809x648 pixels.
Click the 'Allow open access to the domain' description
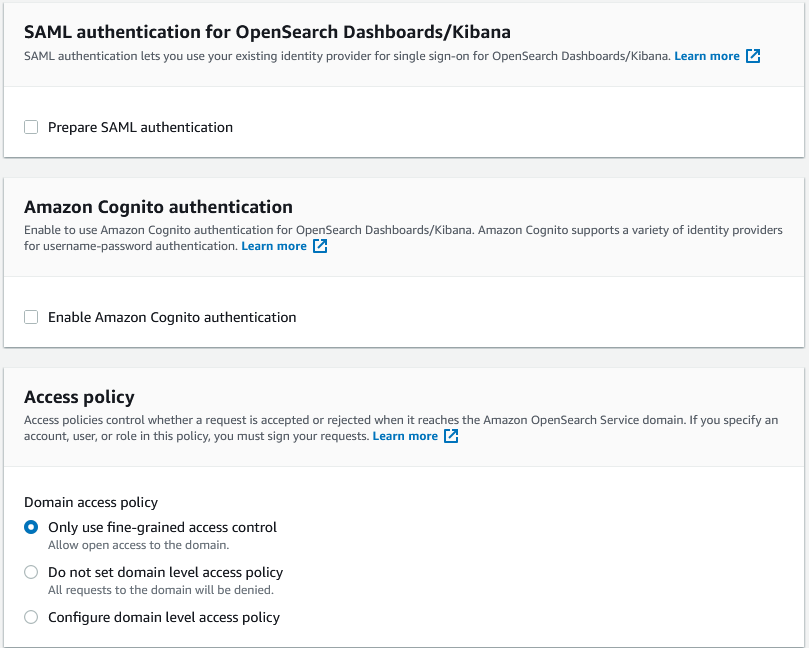[139, 545]
